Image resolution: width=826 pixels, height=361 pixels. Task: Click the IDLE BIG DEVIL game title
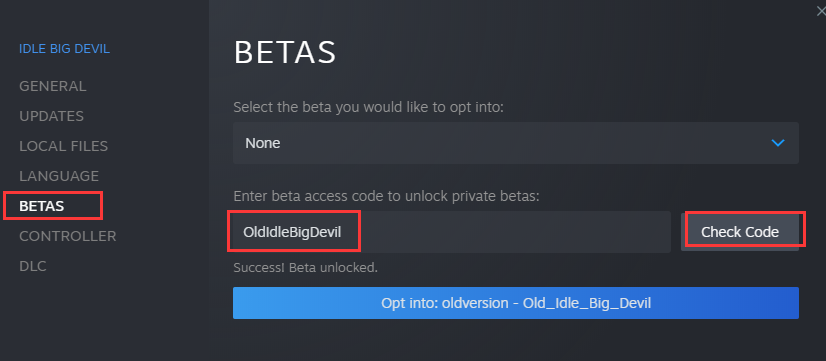tap(64, 49)
